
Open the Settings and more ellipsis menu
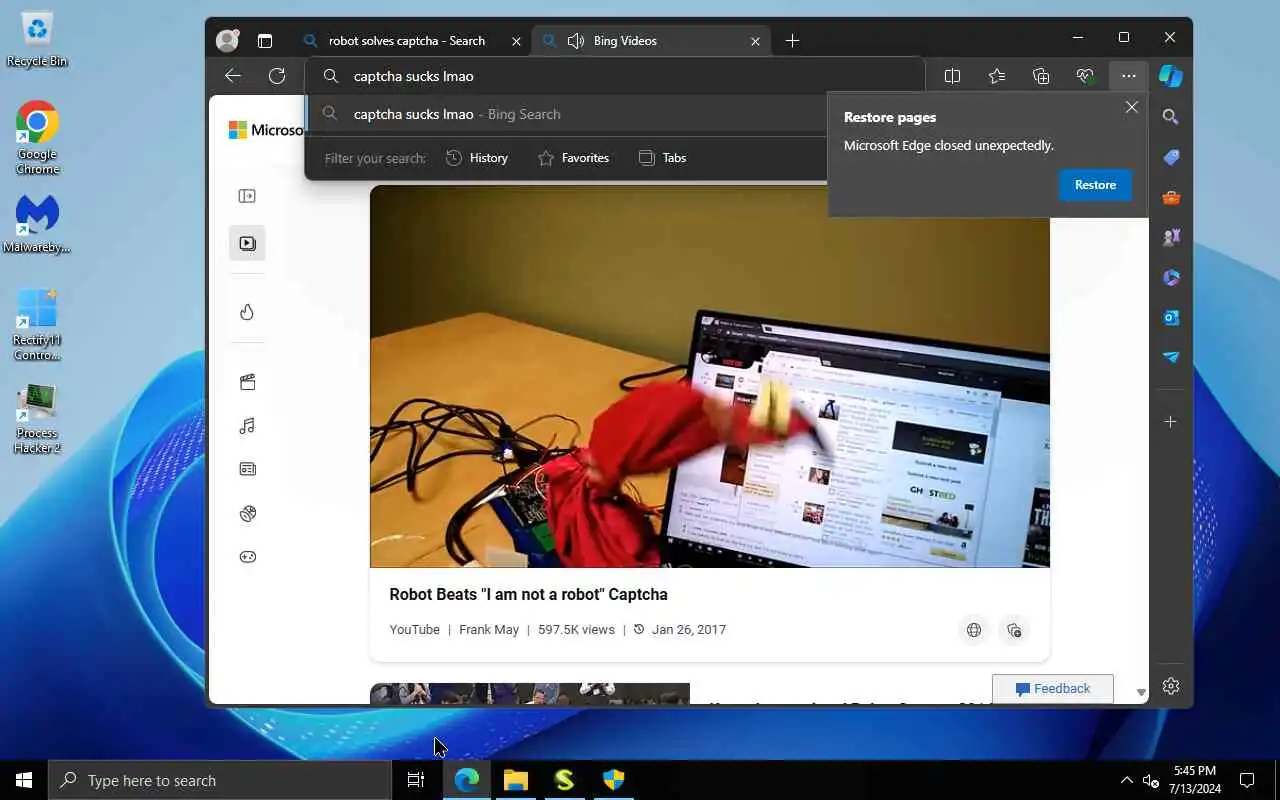1129,76
